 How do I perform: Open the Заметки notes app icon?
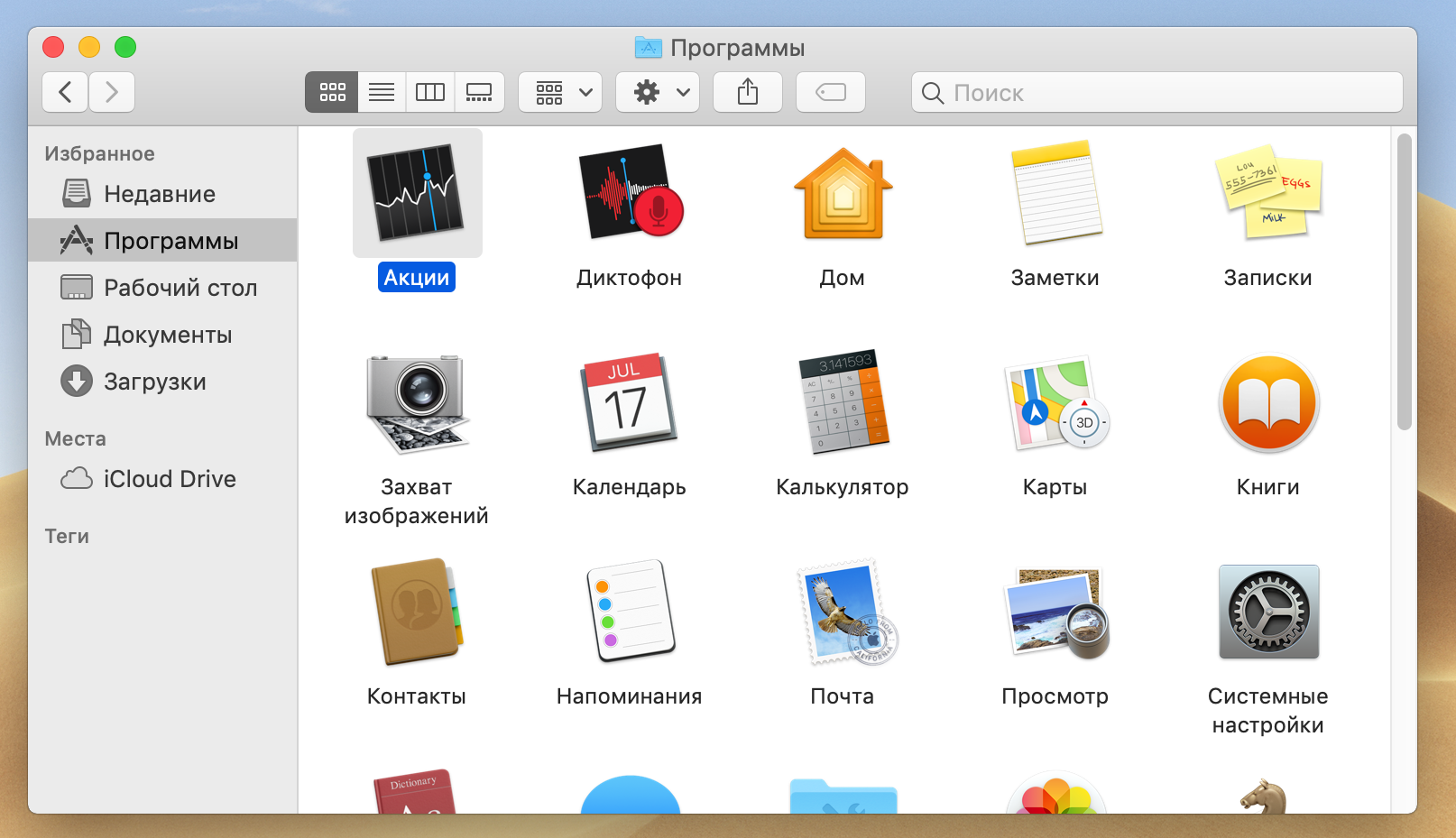[1055, 193]
